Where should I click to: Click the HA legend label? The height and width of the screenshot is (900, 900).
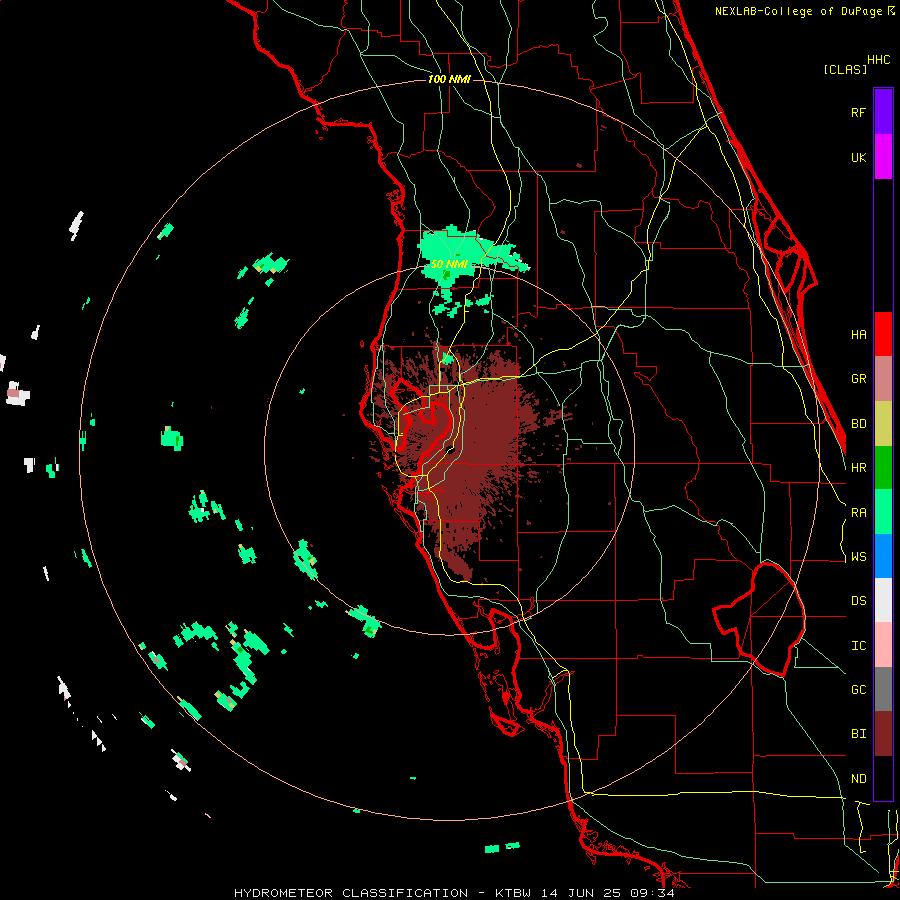[x=858, y=334]
